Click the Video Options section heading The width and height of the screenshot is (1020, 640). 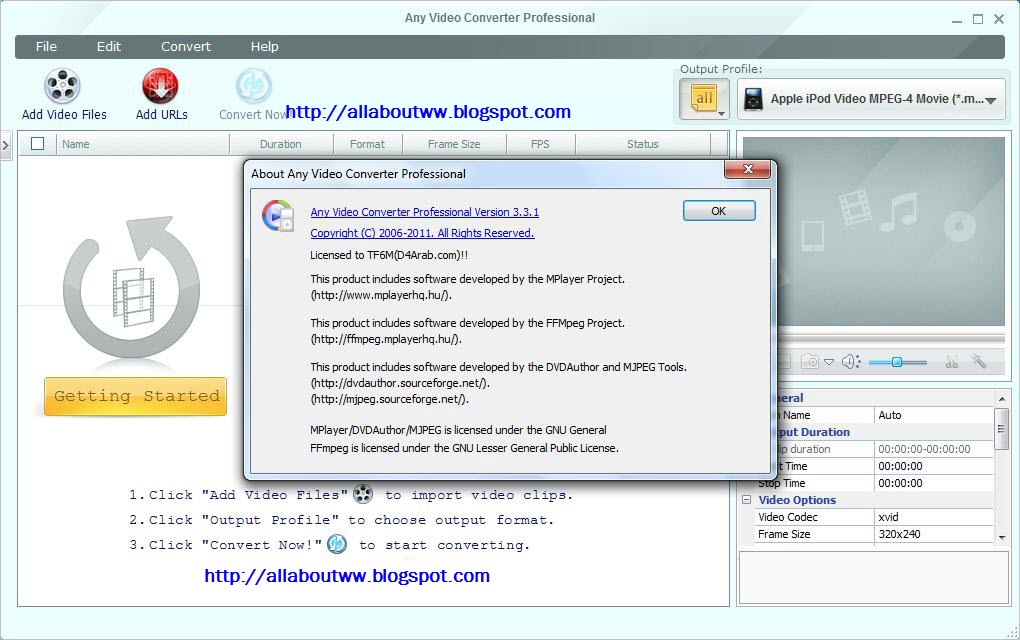tap(797, 500)
